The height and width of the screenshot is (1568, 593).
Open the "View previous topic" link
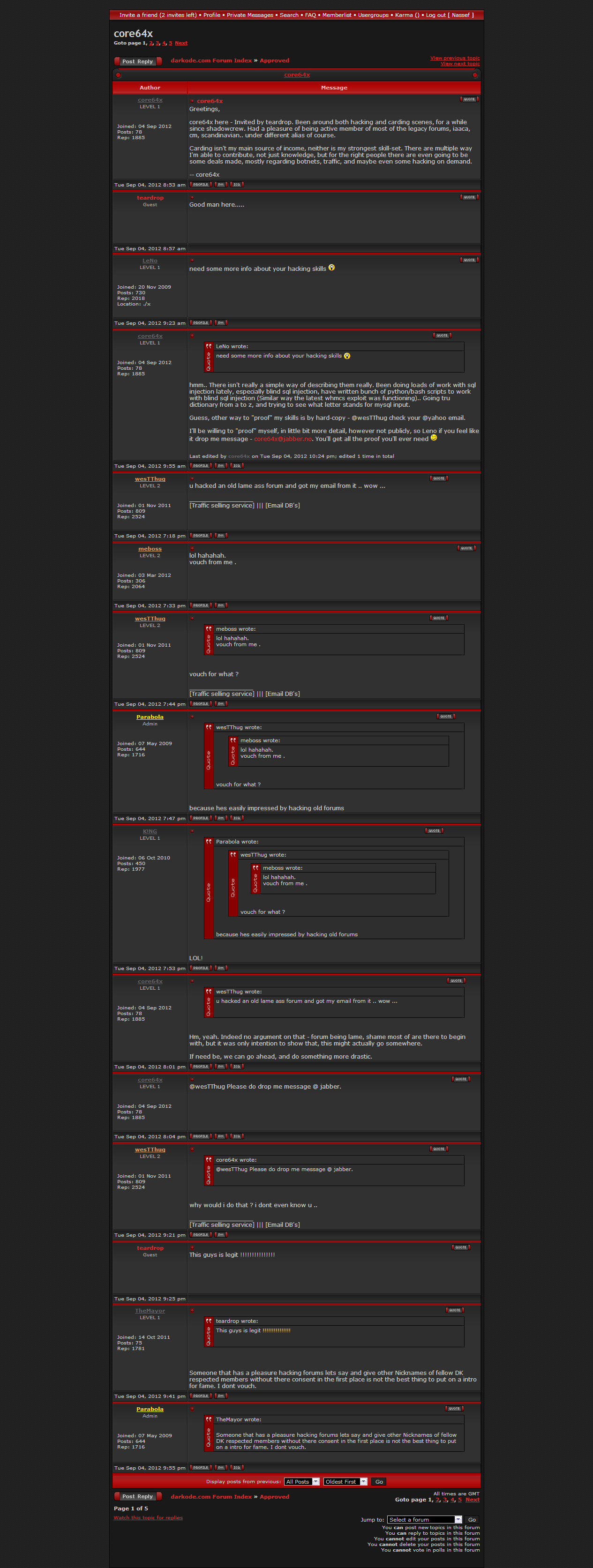[454, 58]
